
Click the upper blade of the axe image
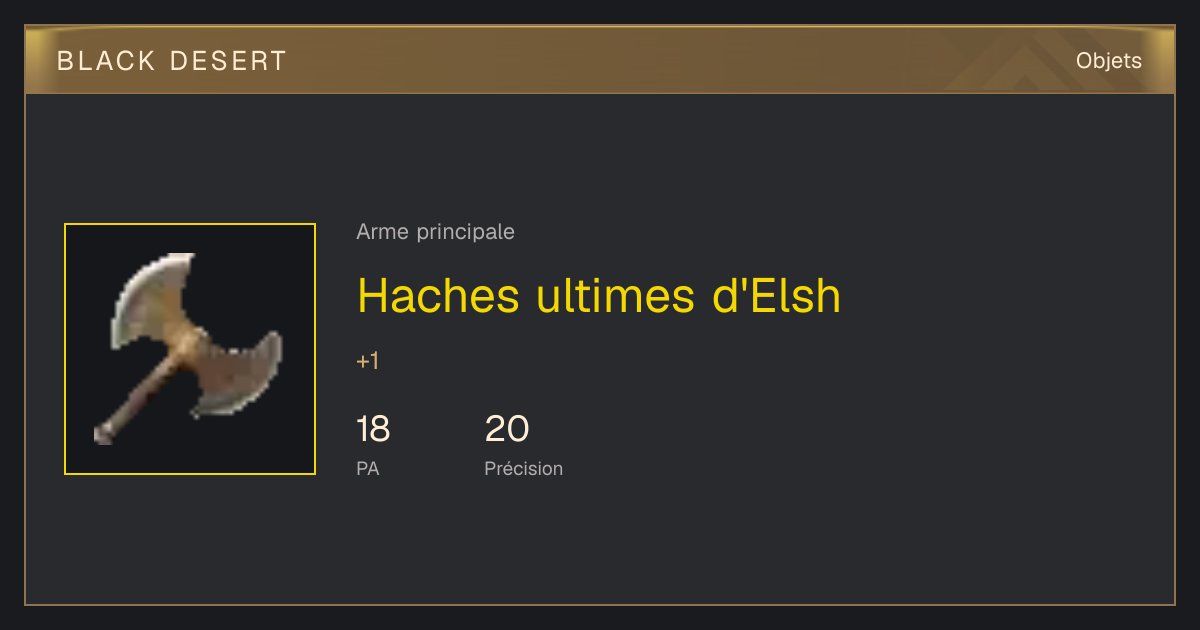pyautogui.click(x=150, y=300)
